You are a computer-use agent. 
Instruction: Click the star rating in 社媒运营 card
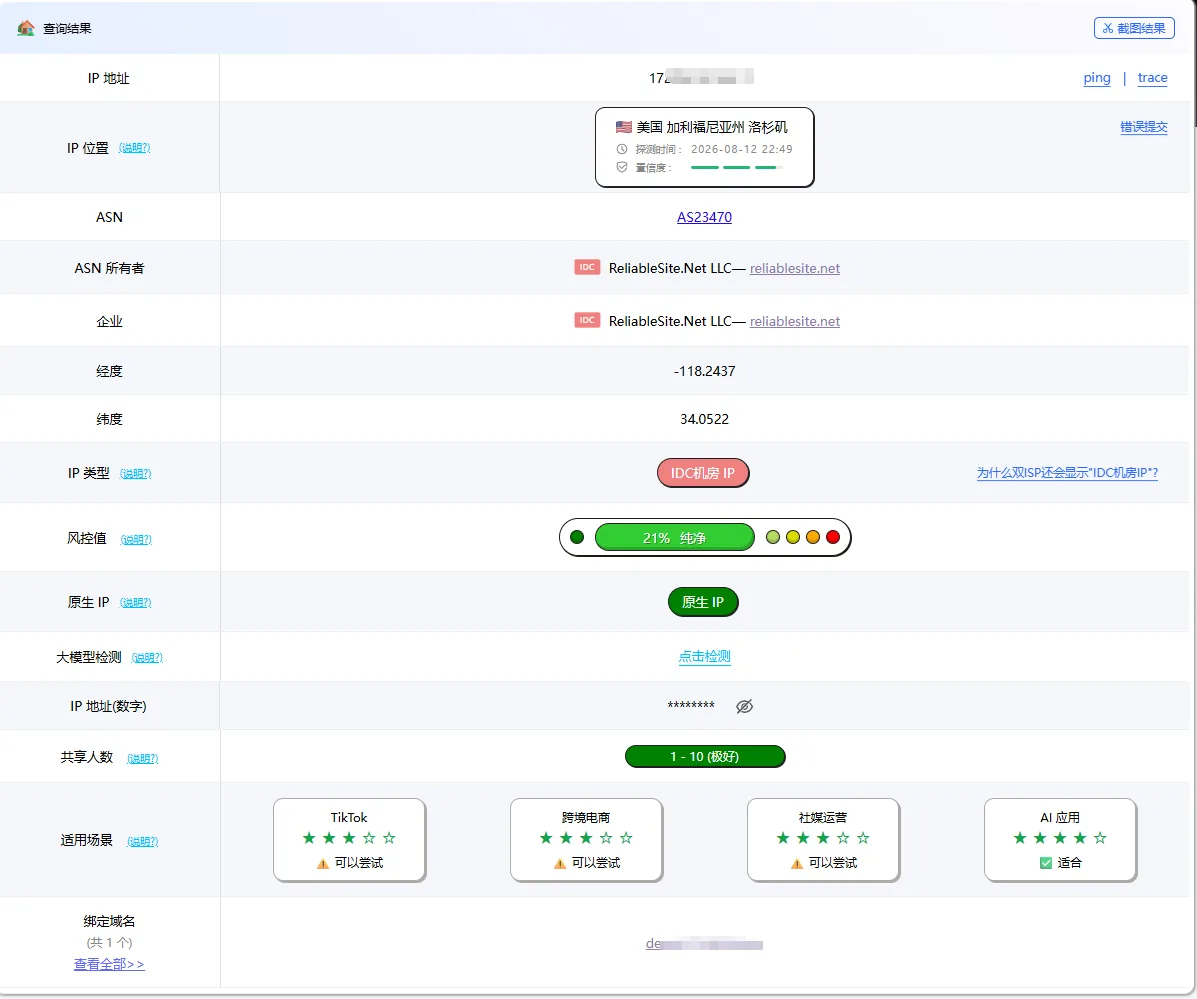click(x=823, y=838)
